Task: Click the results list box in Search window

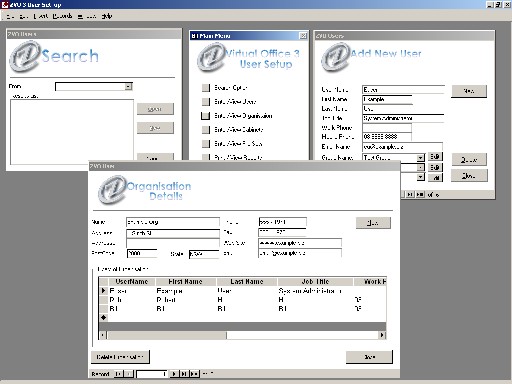Action: pos(72,132)
